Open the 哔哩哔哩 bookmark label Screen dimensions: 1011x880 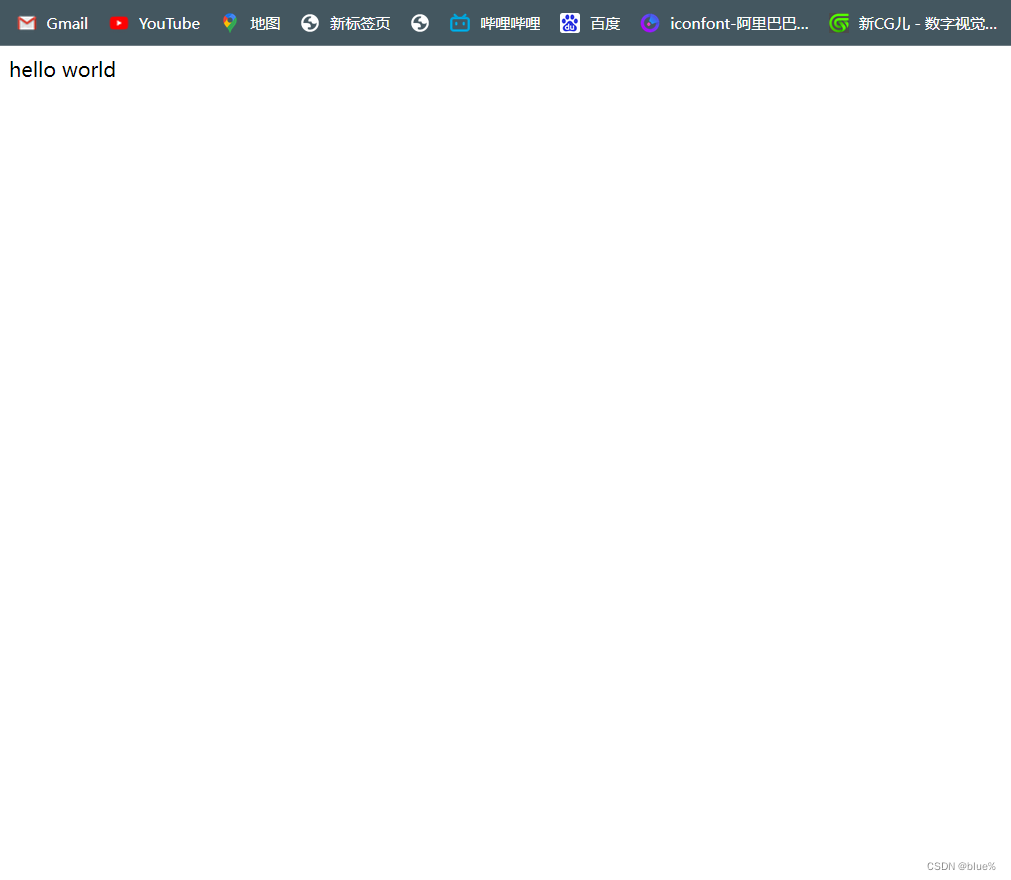tap(510, 24)
